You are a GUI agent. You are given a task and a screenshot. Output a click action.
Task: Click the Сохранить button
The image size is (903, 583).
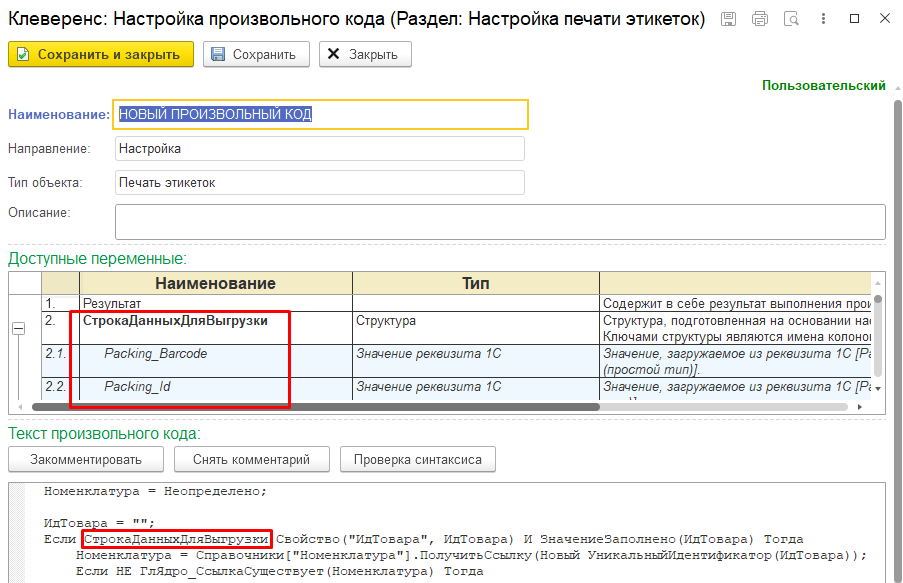(x=256, y=55)
